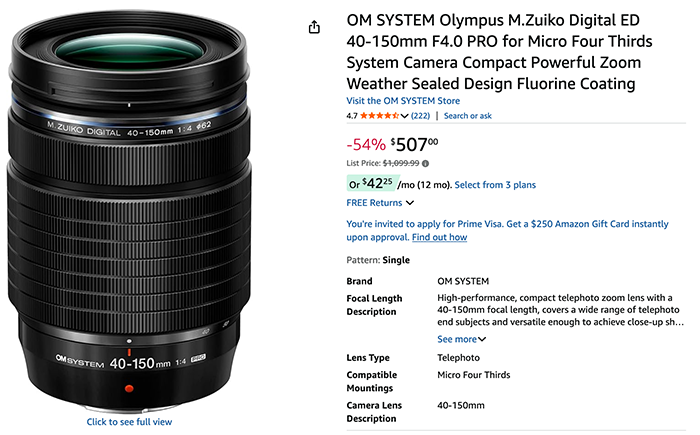Click the "Search or ask" link

pyautogui.click(x=468, y=116)
